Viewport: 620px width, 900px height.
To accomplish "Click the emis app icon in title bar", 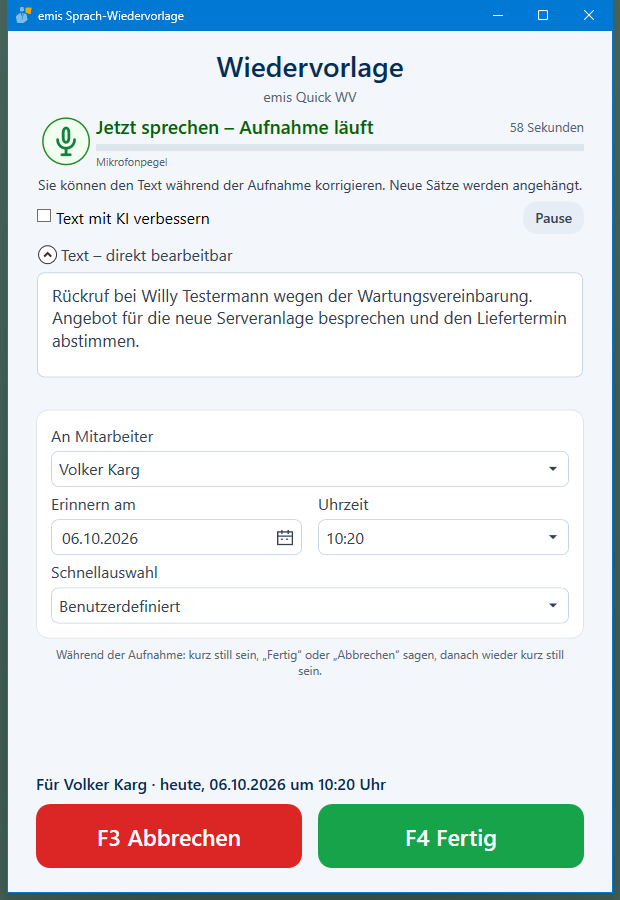I will pos(24,15).
